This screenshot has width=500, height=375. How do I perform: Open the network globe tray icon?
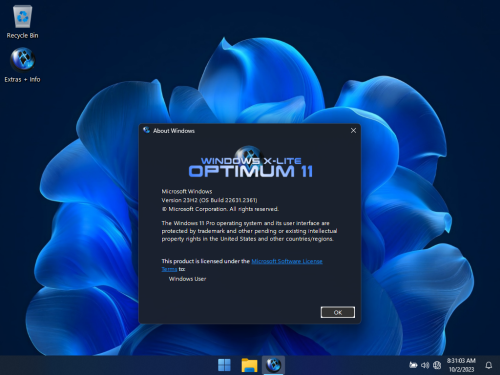click(x=437, y=365)
